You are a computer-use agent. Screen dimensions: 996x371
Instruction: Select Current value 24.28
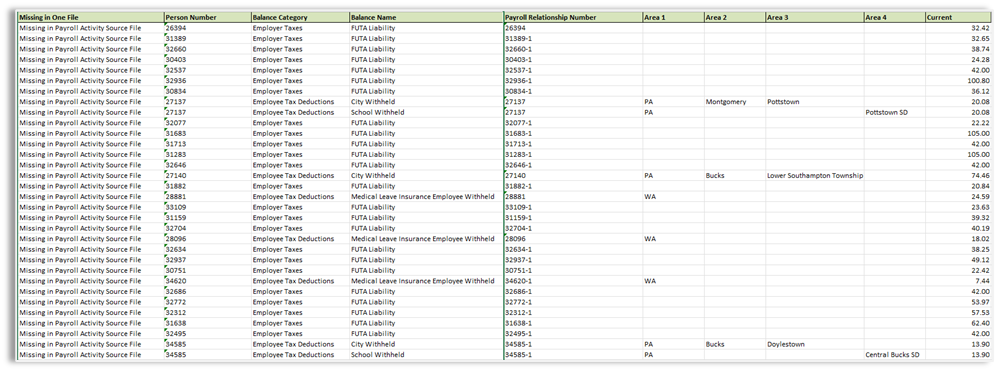[x=958, y=60]
